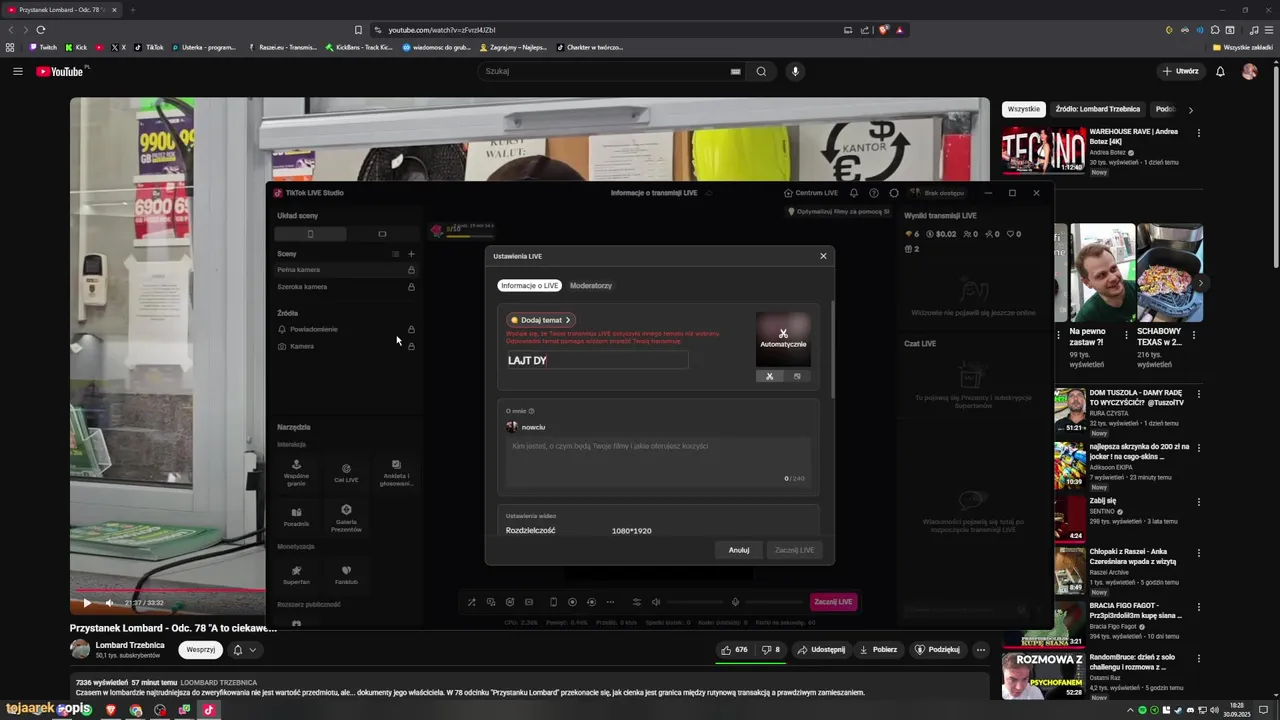Open options menu for Zabij się video
This screenshot has width=1280, height=720.
(x=1199, y=502)
